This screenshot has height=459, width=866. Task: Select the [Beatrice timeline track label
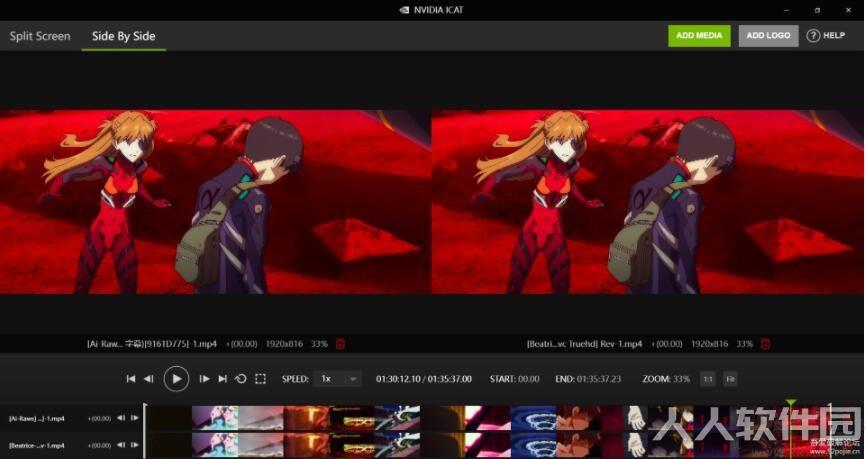(x=36, y=445)
